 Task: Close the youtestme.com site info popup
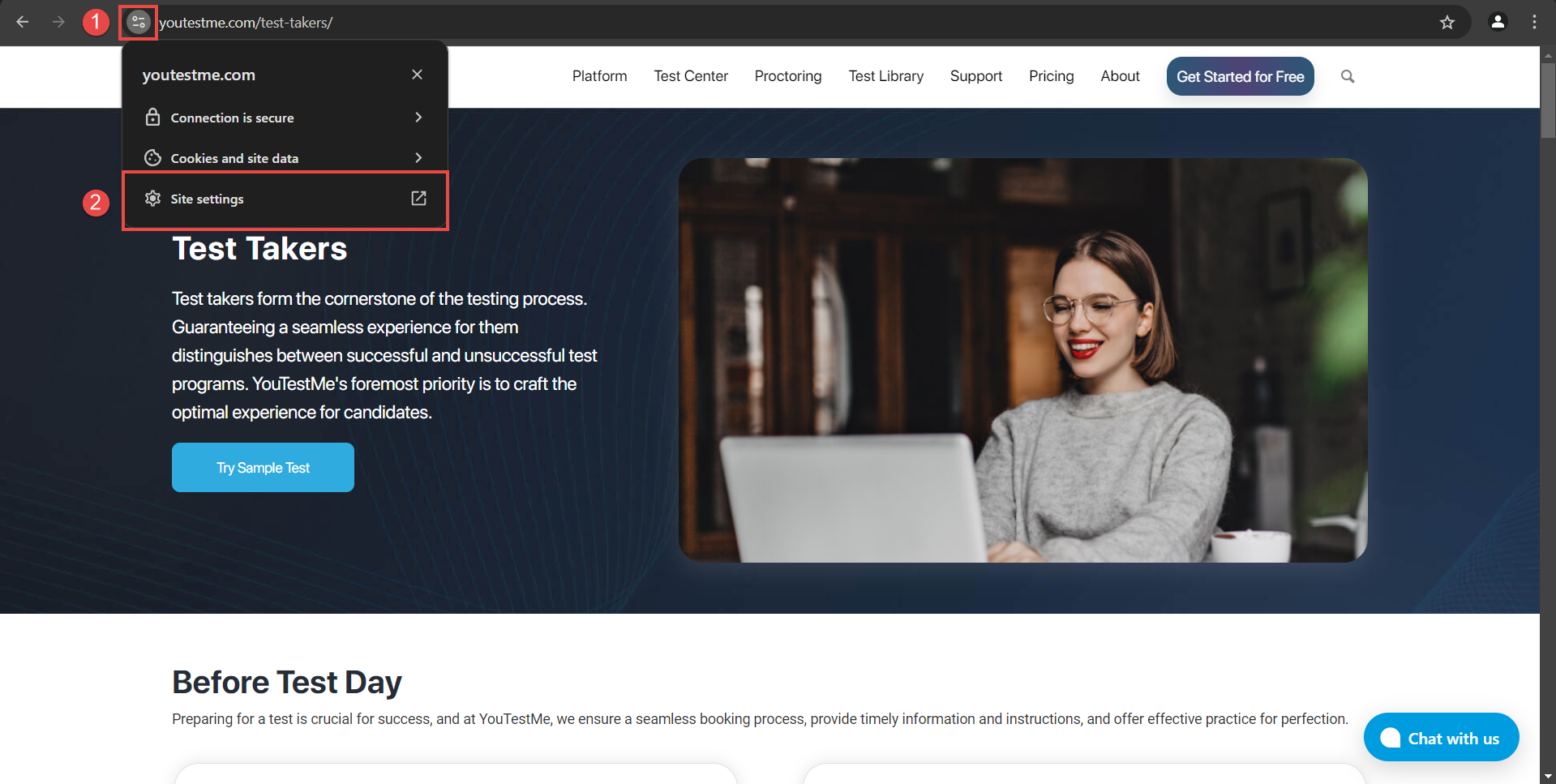click(x=417, y=75)
